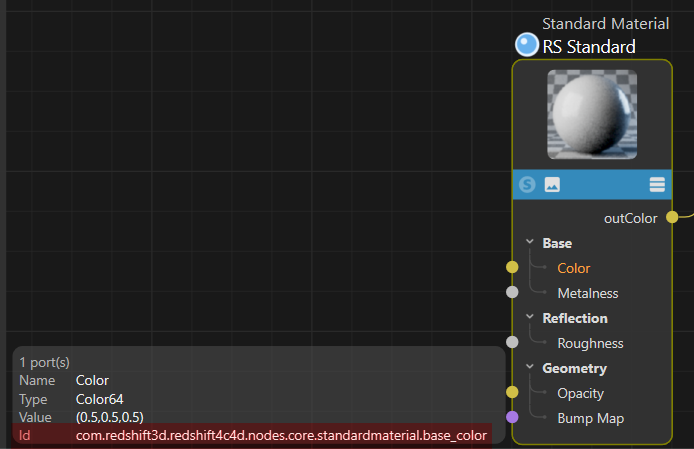
Task: Click the RS Standard node title
Action: click(x=589, y=46)
